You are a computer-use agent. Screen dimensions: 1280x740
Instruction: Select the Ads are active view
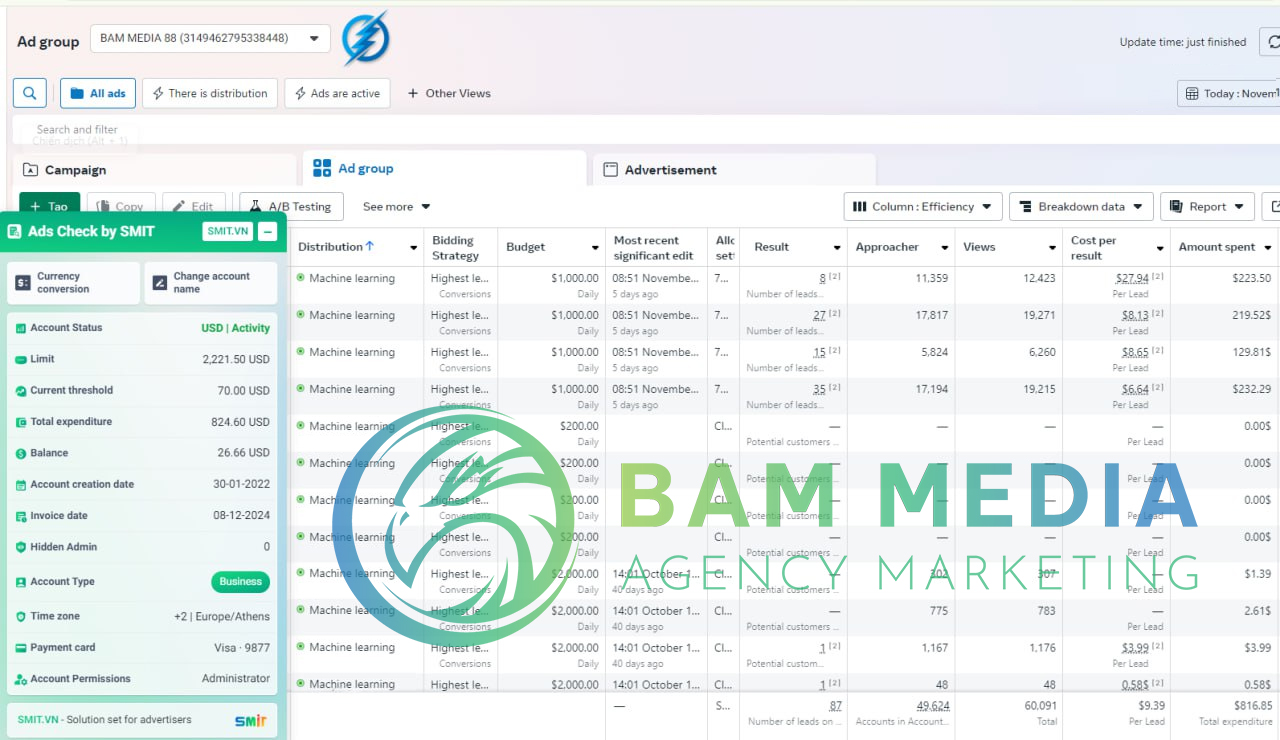click(x=337, y=93)
